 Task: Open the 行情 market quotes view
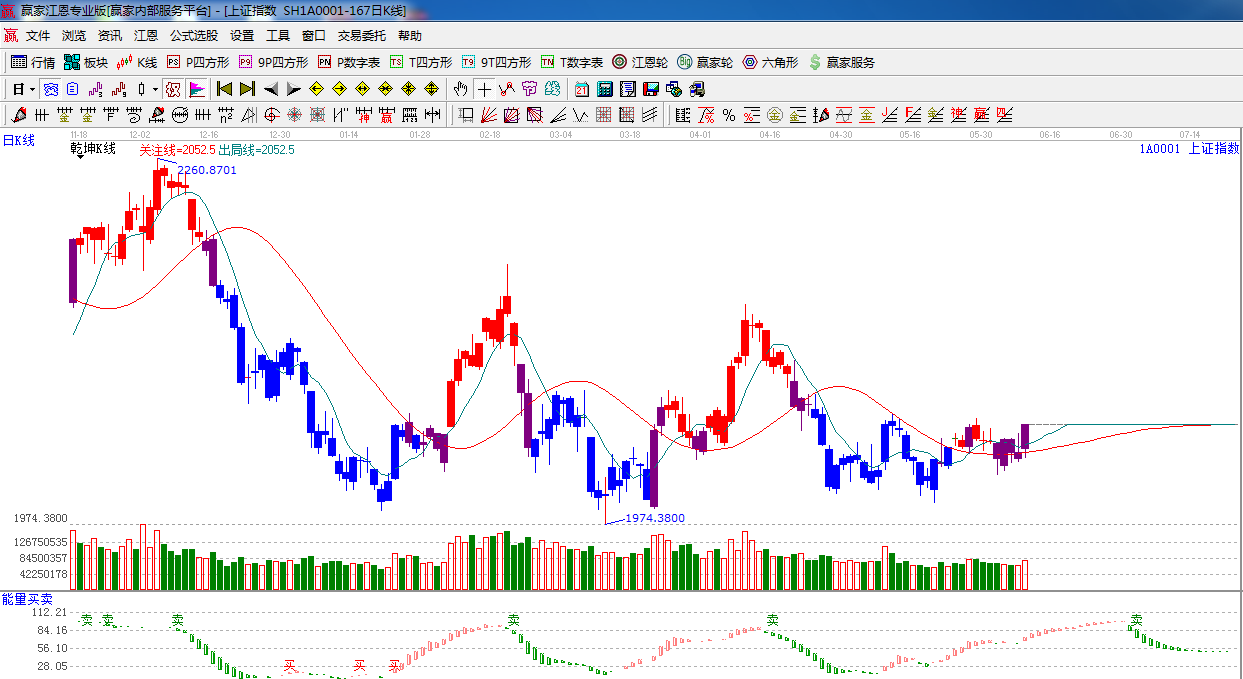32,62
